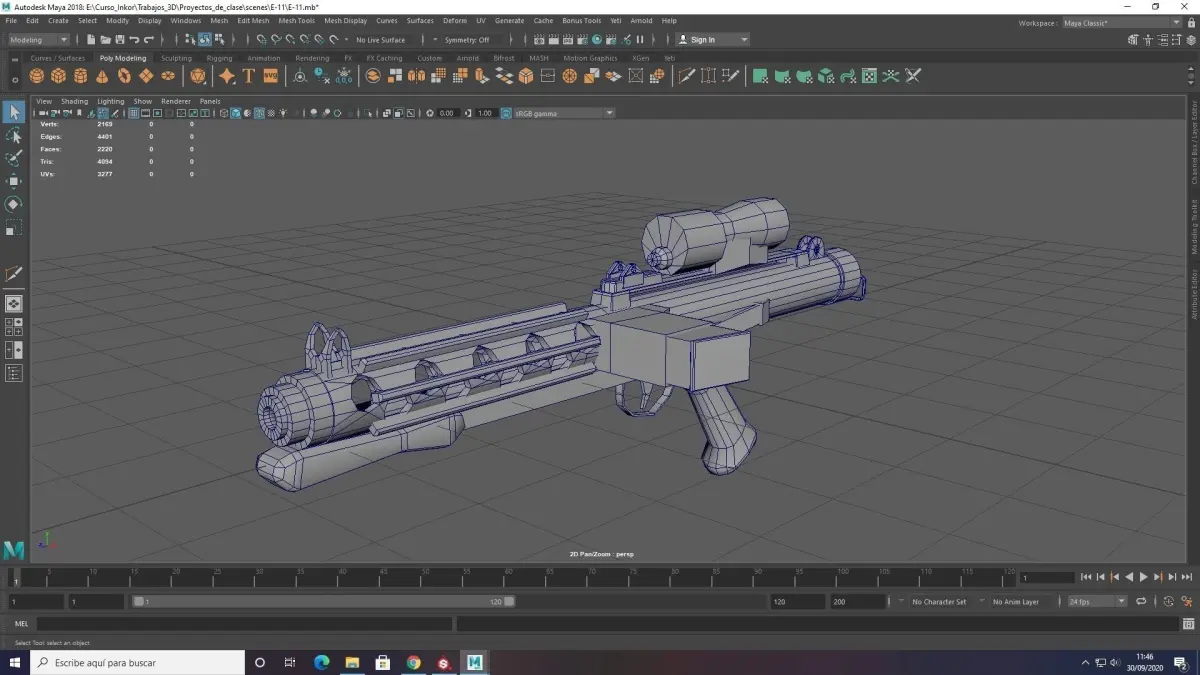The image size is (1200, 675).
Task: Click the current frame input field
Action: (x=1048, y=577)
